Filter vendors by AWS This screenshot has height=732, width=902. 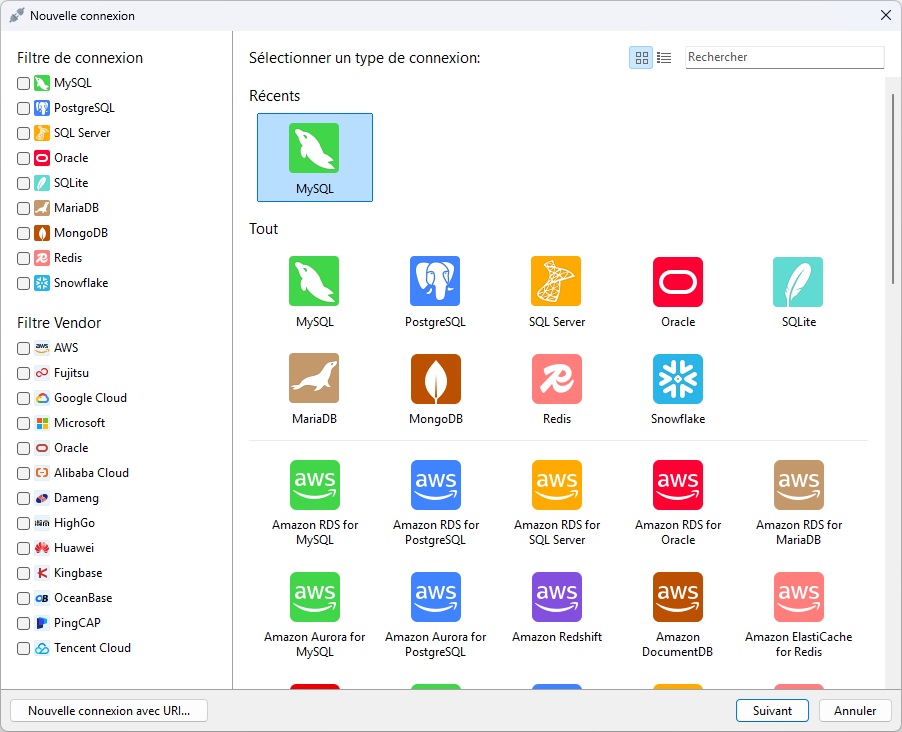[x=24, y=348]
